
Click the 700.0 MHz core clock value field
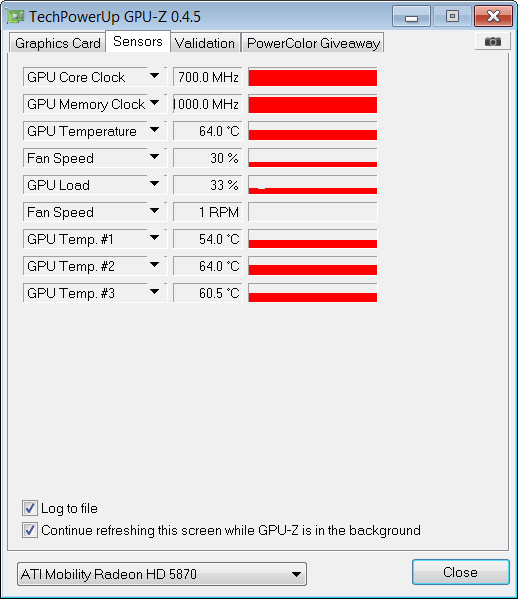click(x=208, y=77)
